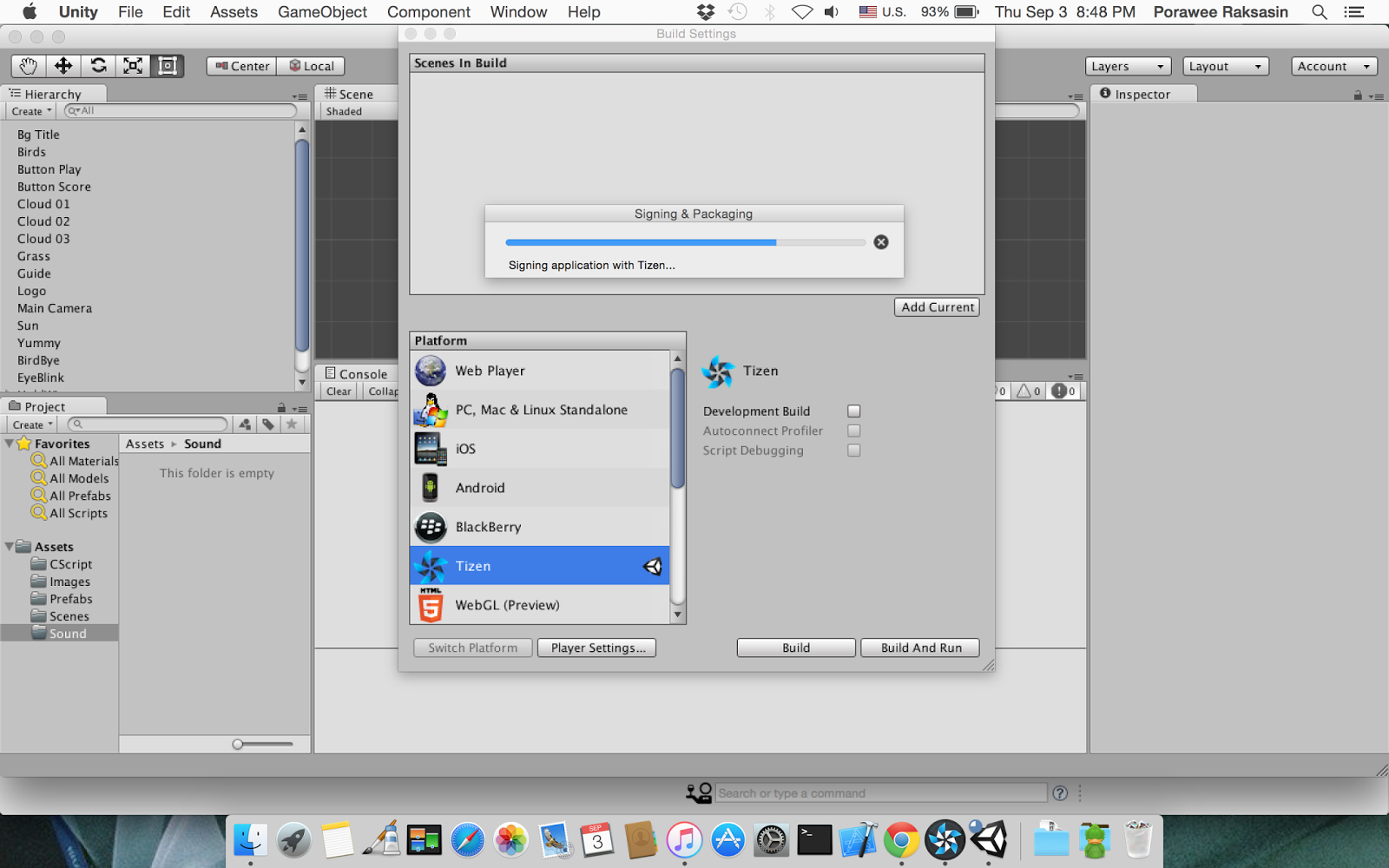
Task: Select Web Player platform icon
Action: (431, 371)
